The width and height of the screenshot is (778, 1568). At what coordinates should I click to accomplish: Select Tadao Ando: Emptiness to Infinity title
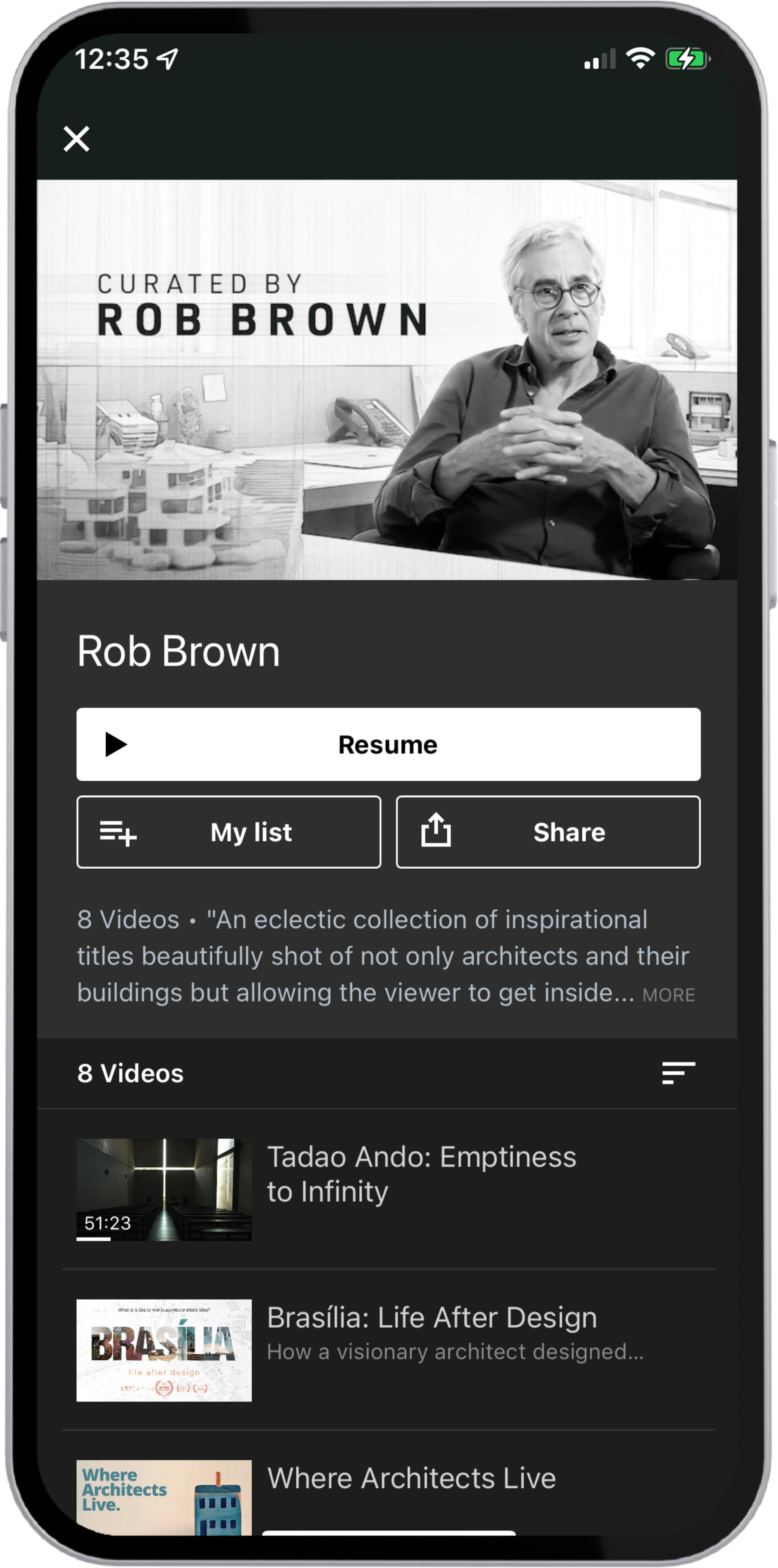point(421,1174)
